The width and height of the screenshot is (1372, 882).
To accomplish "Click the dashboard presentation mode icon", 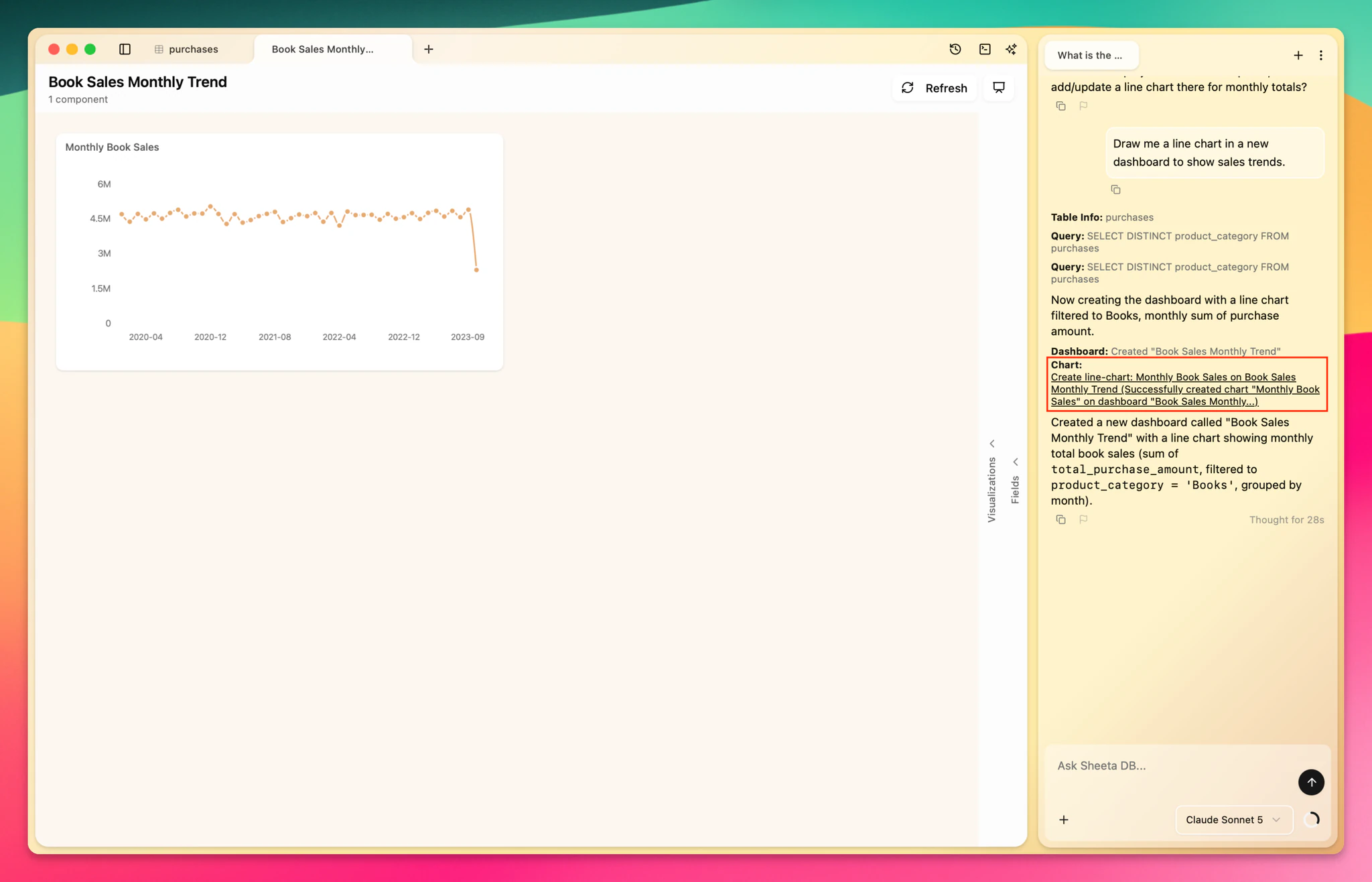I will [999, 88].
